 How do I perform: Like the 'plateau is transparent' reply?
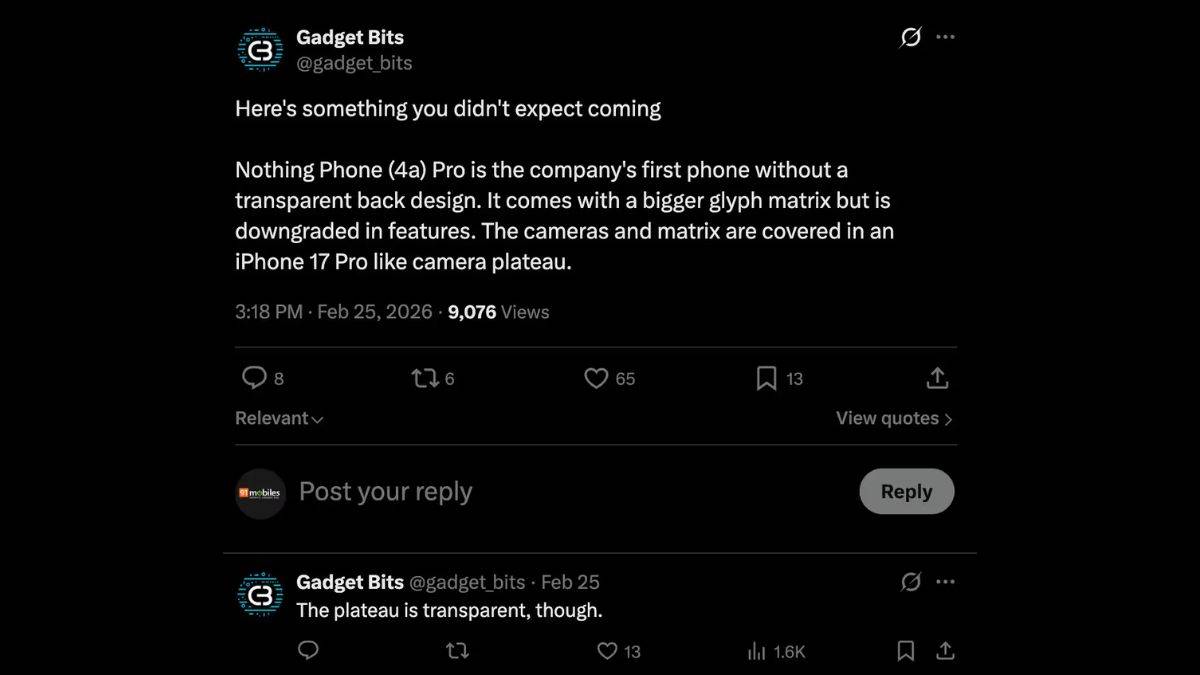(607, 651)
